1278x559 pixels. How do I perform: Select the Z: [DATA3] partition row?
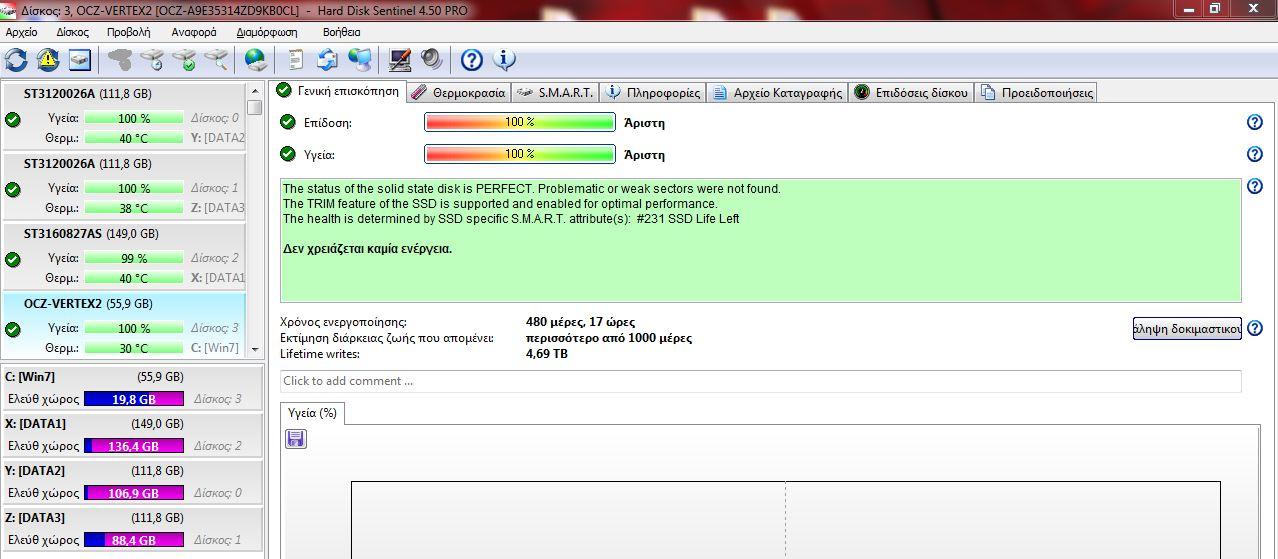[131, 529]
